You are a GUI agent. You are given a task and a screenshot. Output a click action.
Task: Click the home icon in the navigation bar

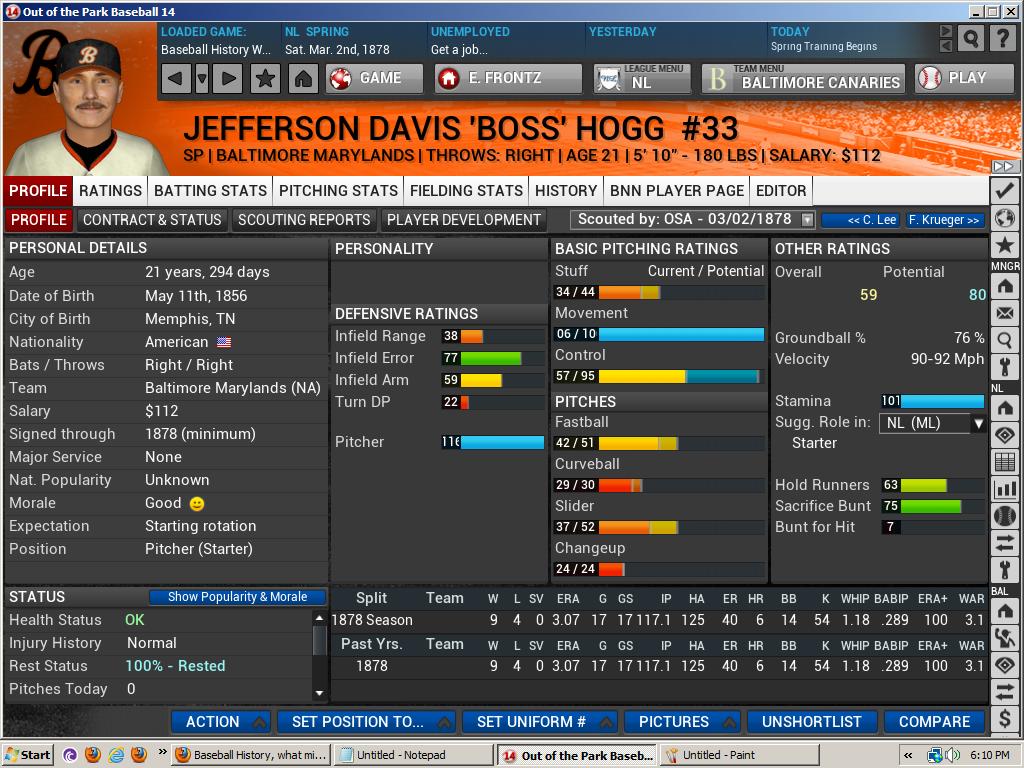302,78
